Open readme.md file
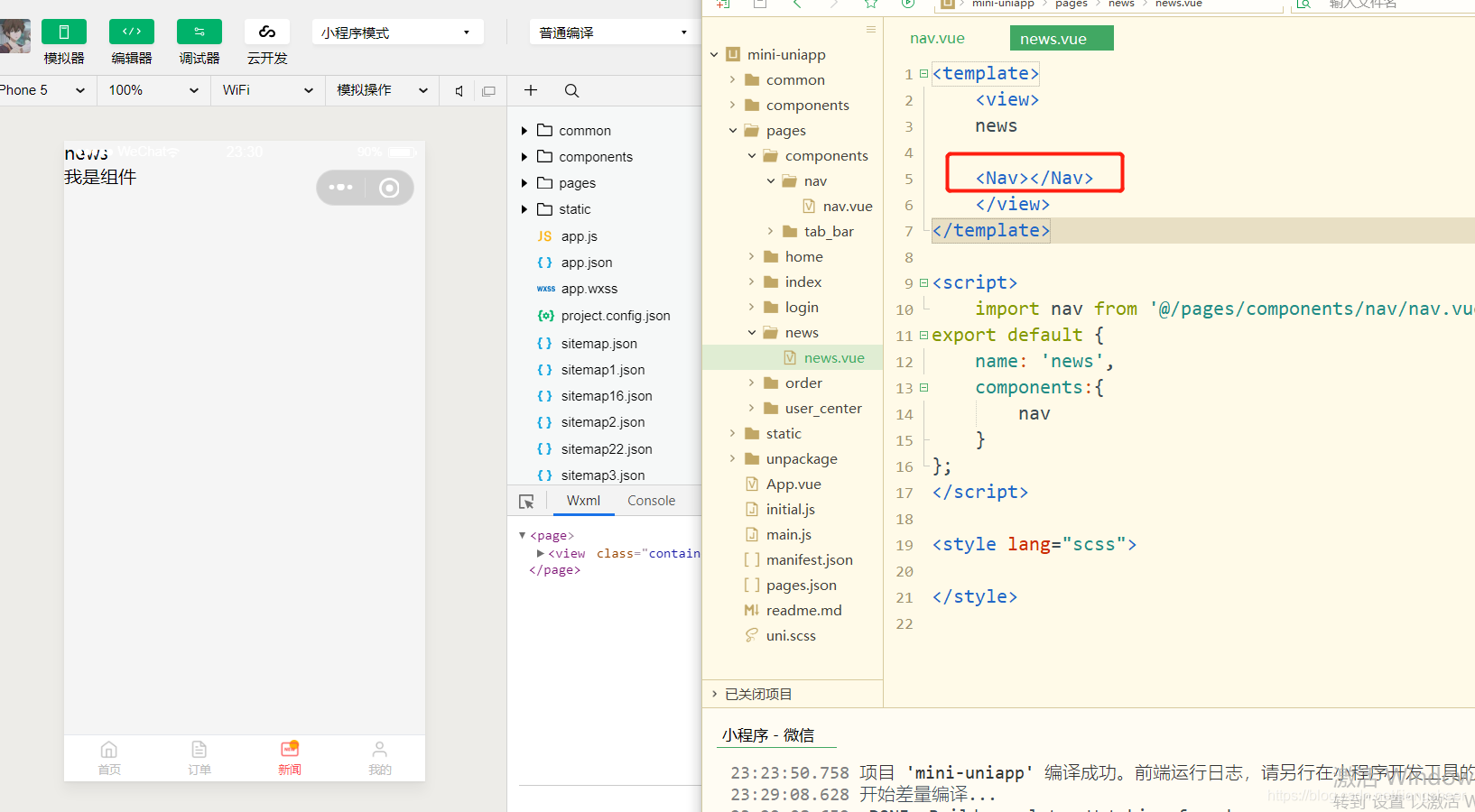This screenshot has height=812, width=1475. coord(793,611)
